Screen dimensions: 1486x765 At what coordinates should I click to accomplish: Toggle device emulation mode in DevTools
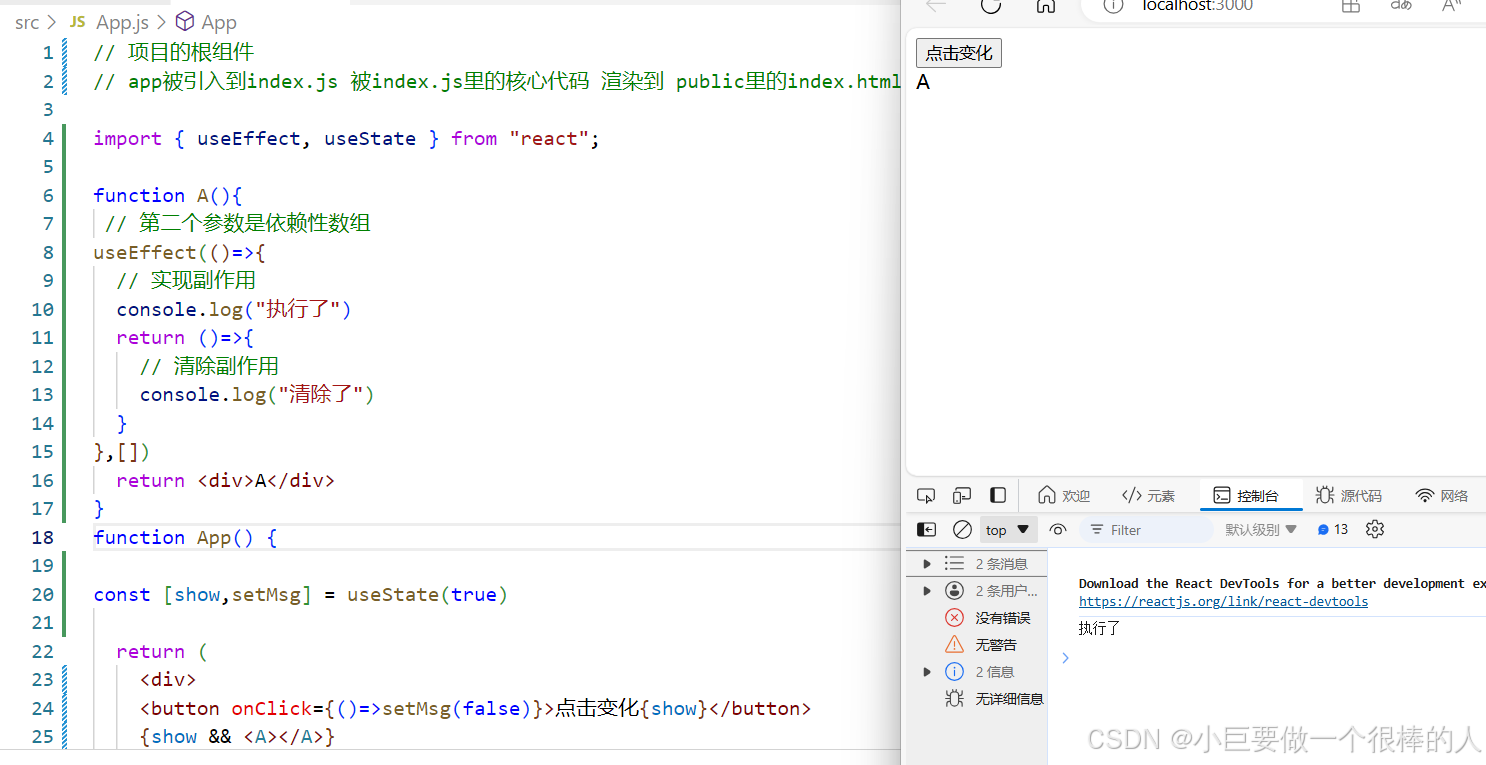tap(961, 495)
